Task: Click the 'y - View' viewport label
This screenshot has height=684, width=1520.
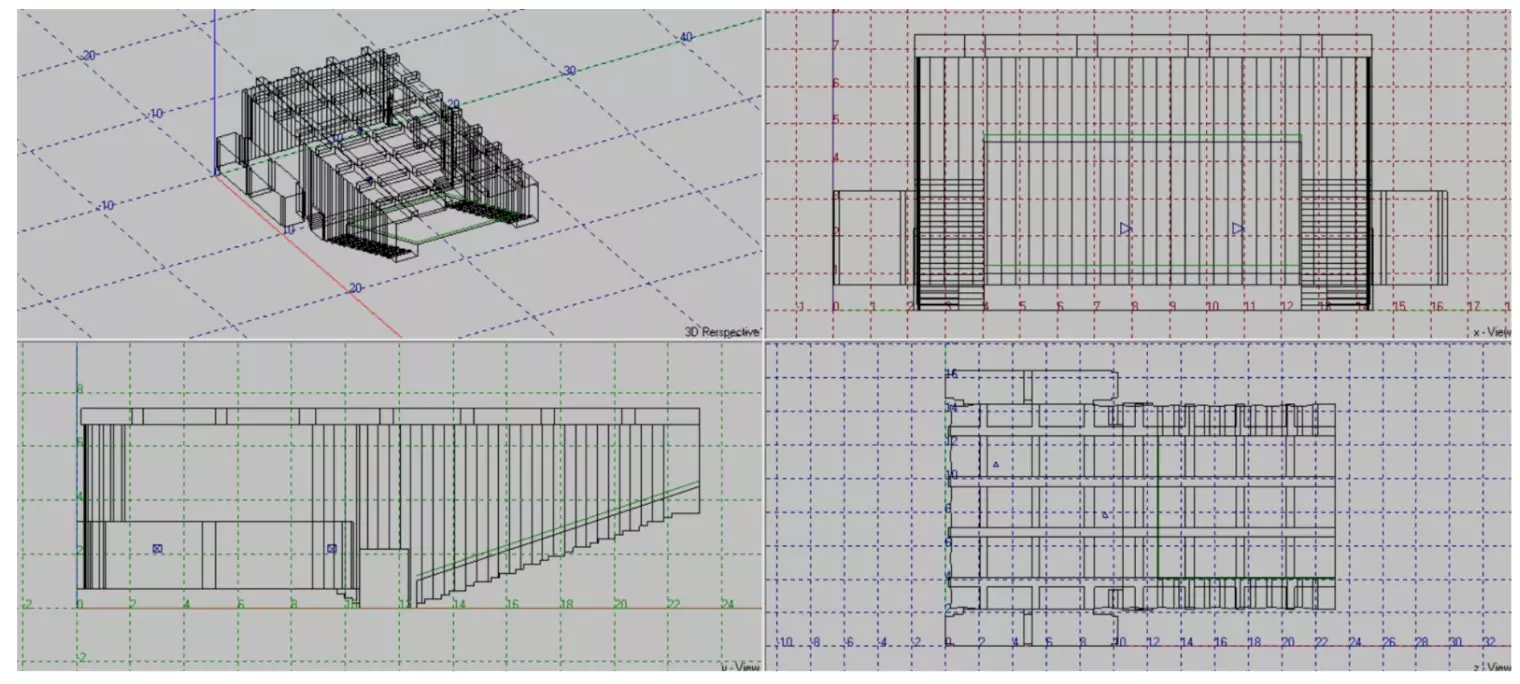Action: [739, 667]
